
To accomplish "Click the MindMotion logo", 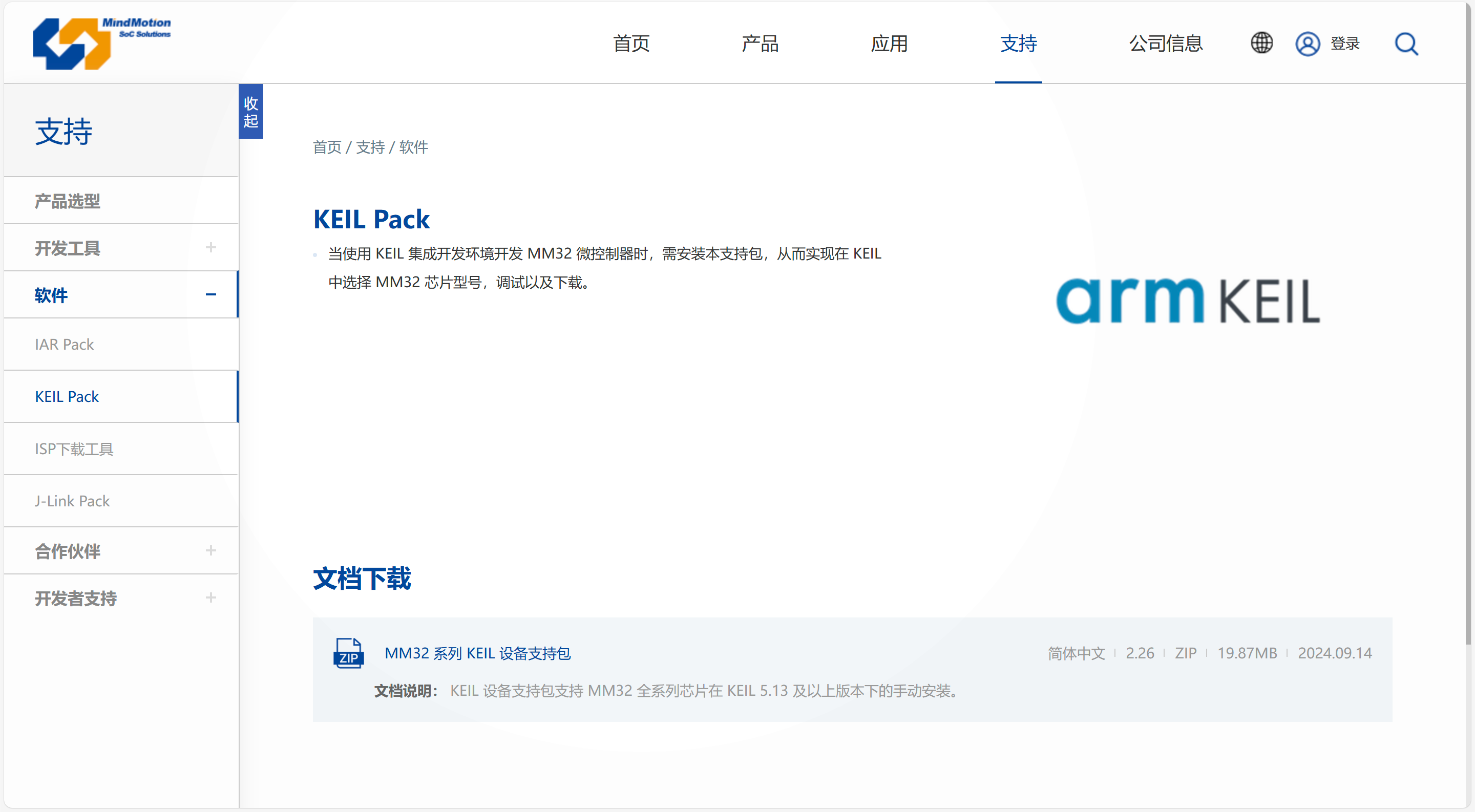I will (101, 44).
